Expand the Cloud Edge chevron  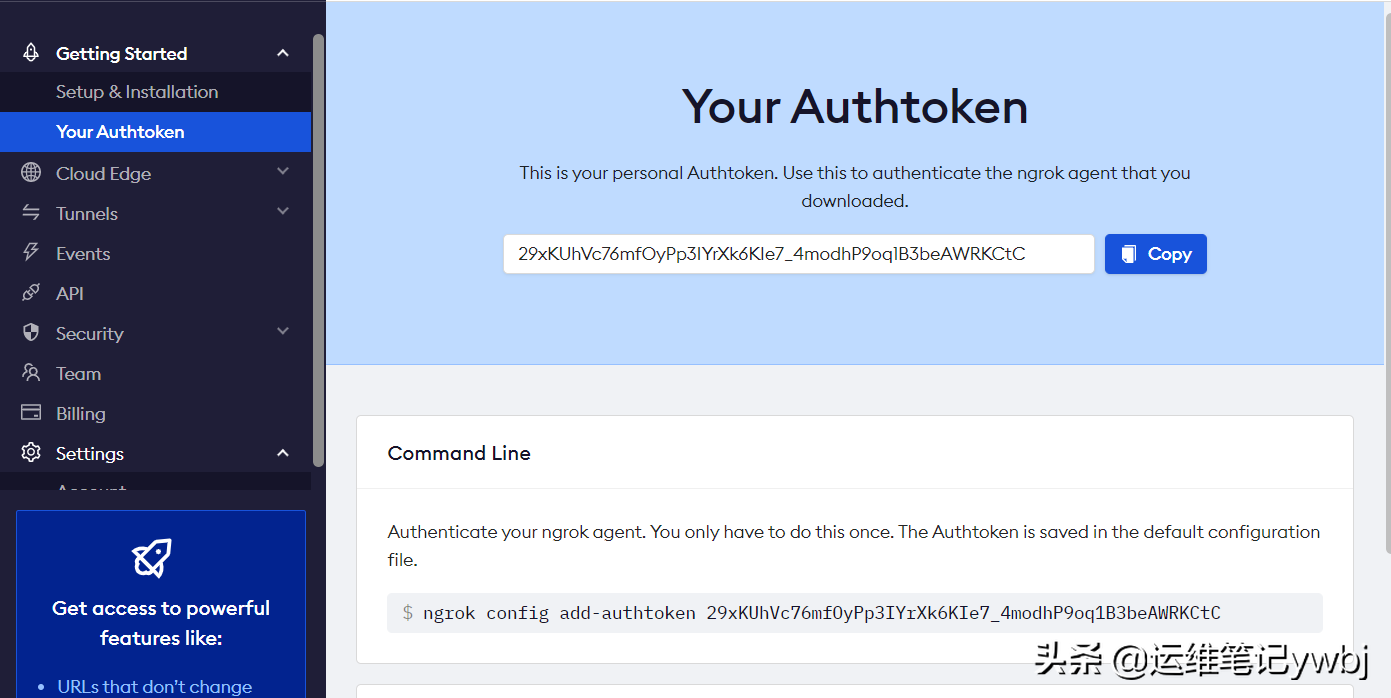(283, 172)
